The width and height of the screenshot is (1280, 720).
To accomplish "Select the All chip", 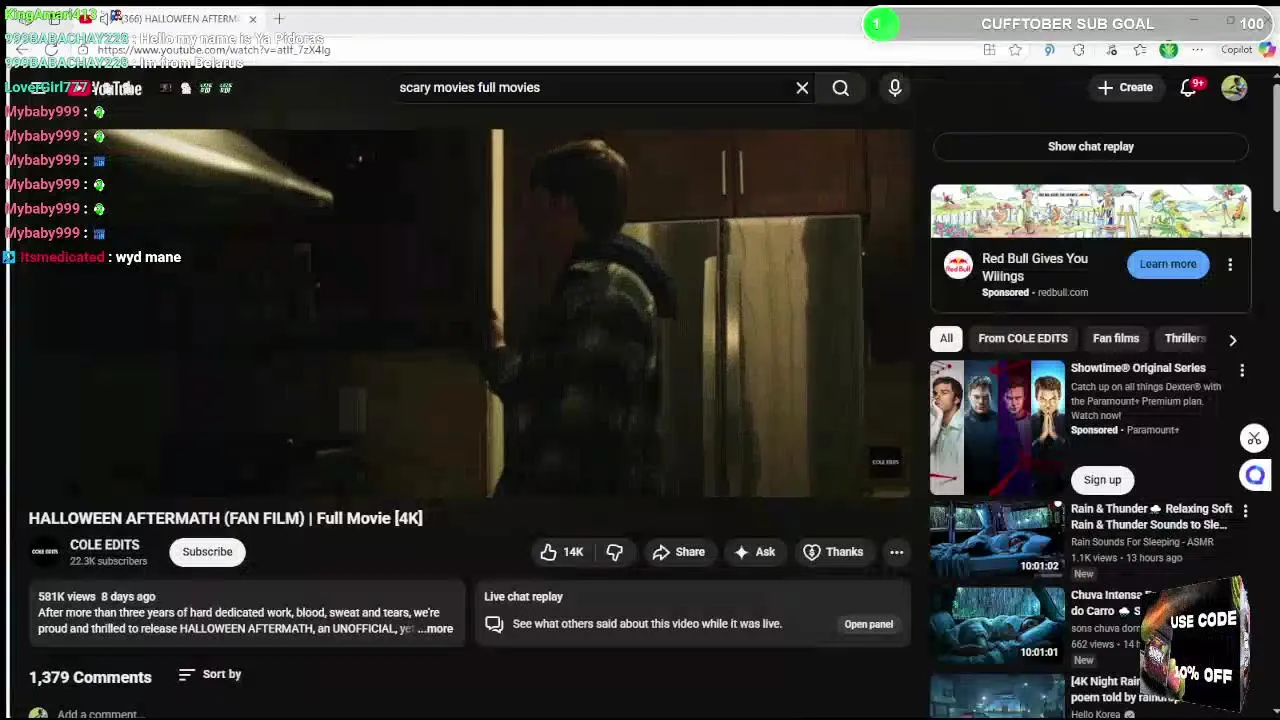I will (946, 338).
